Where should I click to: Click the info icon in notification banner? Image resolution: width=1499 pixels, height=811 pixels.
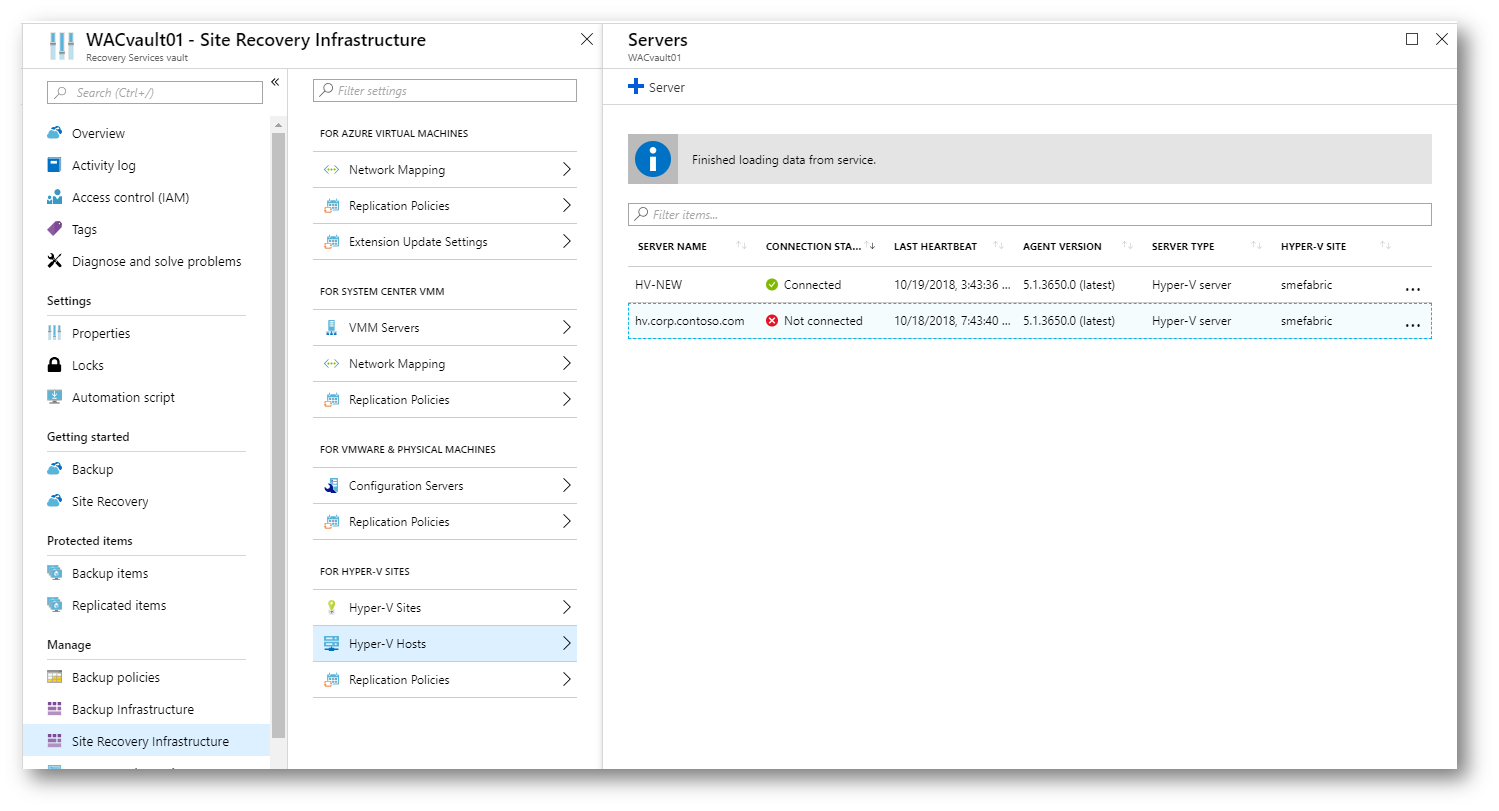click(653, 159)
